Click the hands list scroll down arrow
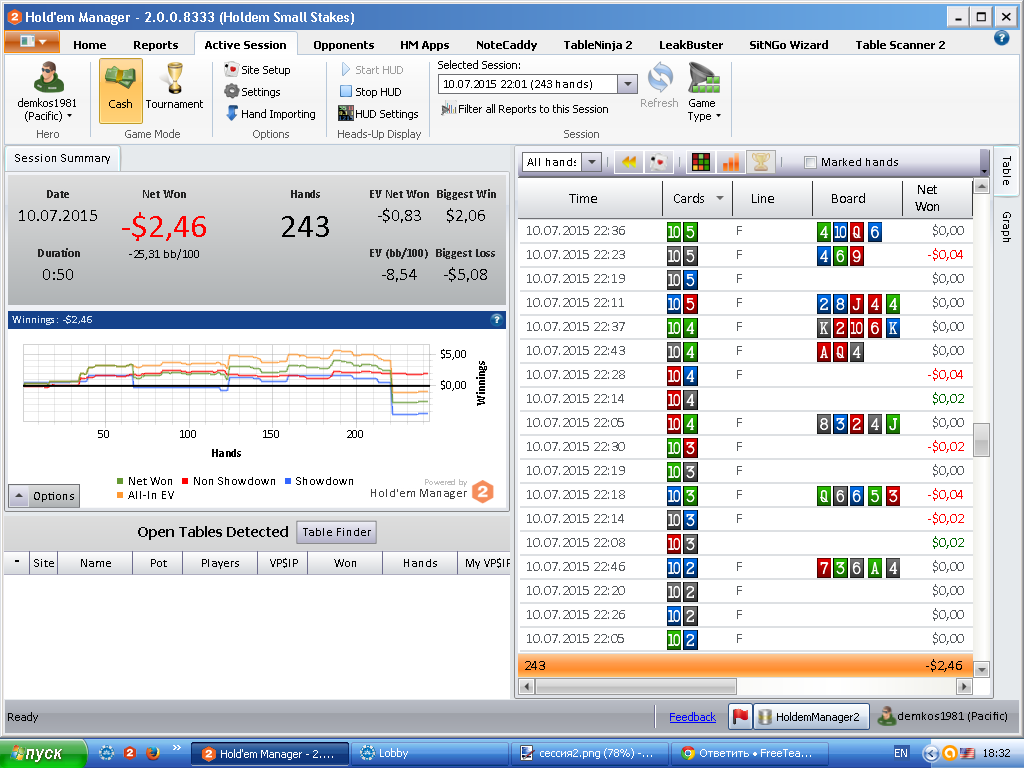The width and height of the screenshot is (1024, 768). [x=981, y=669]
